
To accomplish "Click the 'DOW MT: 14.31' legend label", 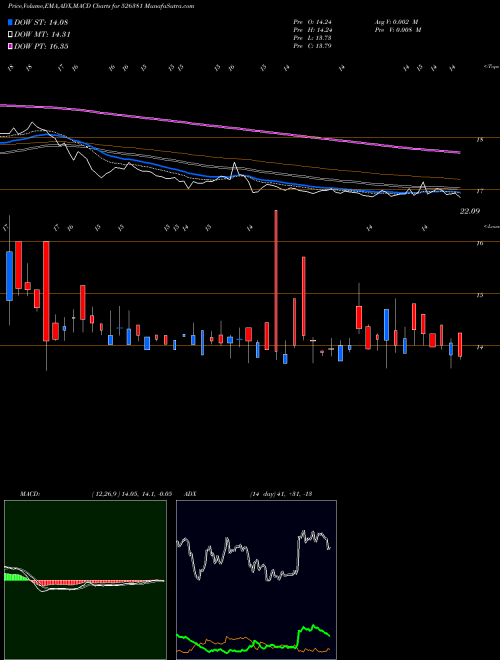I will point(42,35).
